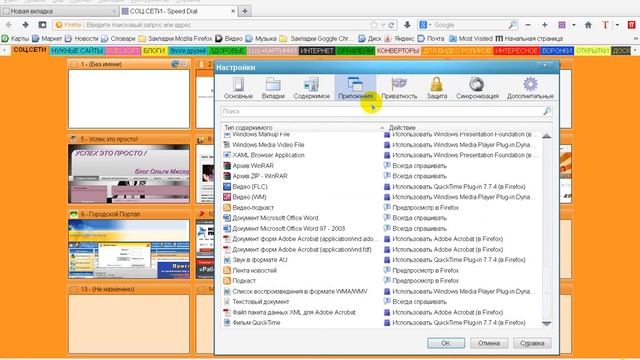The height and width of the screenshot is (360, 640).
Task: Click the bookmark star in address bar
Action: tap(373, 25)
